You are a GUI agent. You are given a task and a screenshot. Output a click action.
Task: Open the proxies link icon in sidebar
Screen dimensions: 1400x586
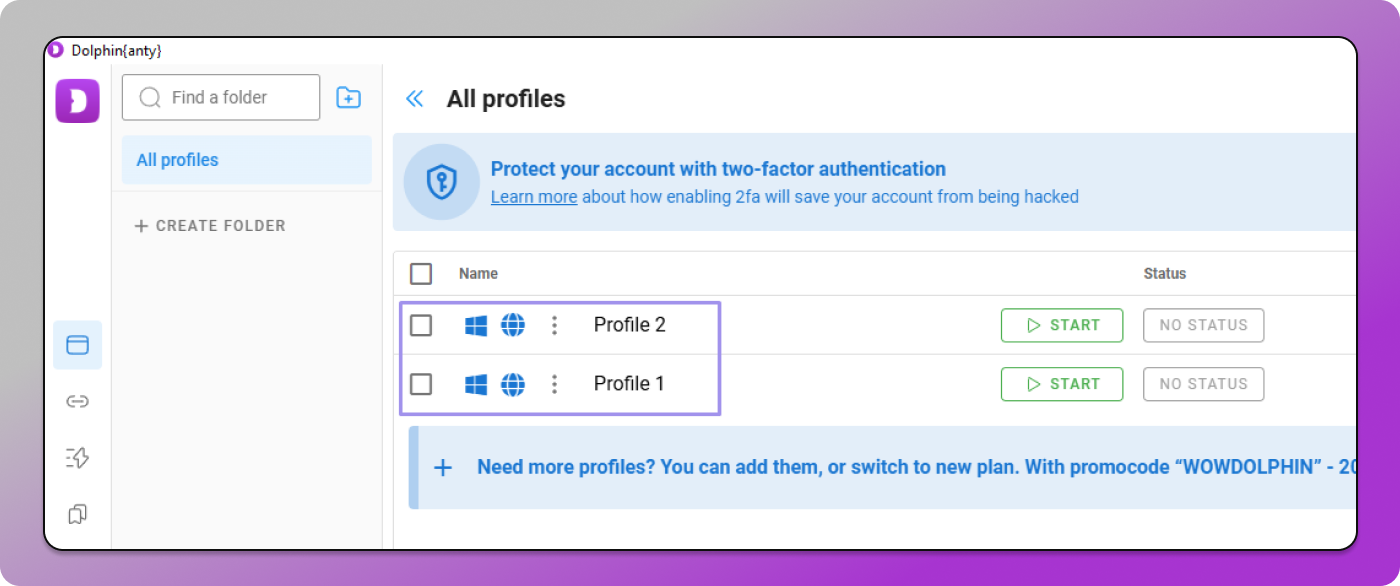click(x=77, y=402)
